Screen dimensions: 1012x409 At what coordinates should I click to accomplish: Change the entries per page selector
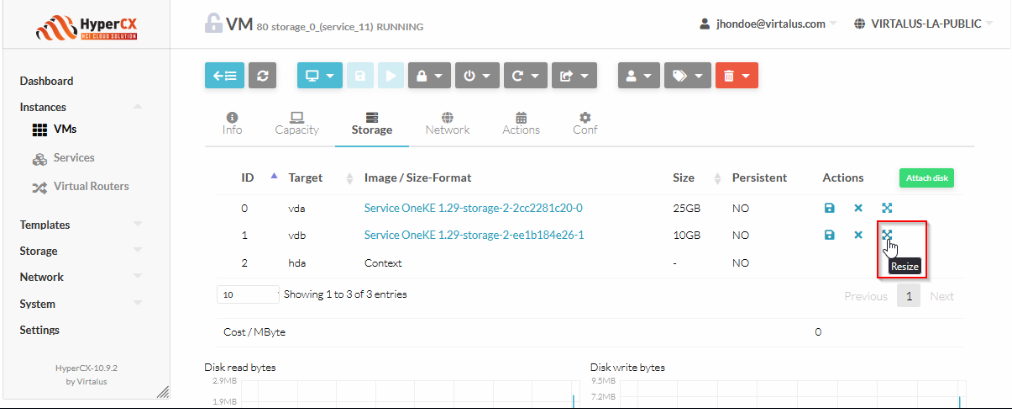pos(247,295)
